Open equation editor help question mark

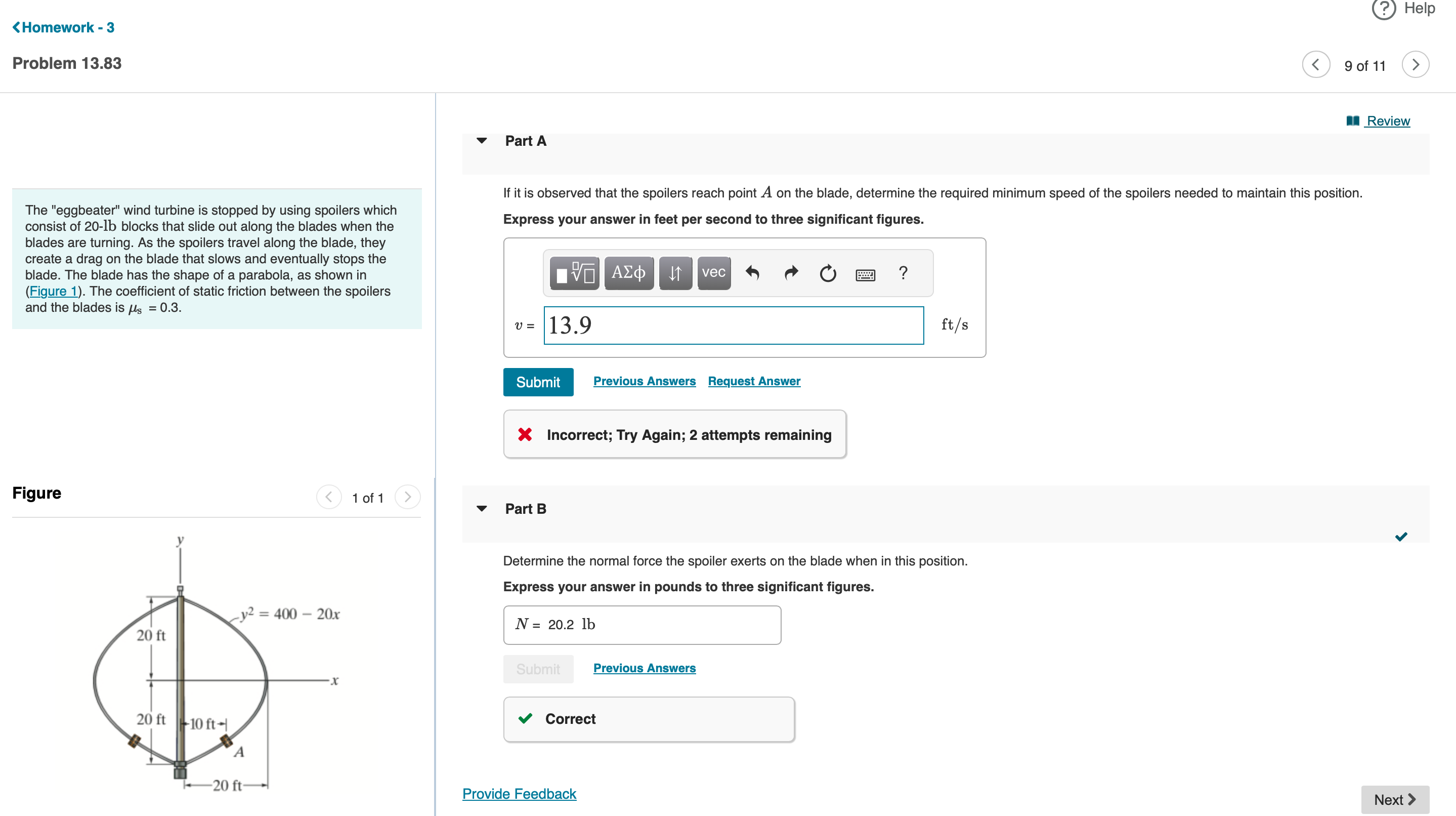click(903, 273)
